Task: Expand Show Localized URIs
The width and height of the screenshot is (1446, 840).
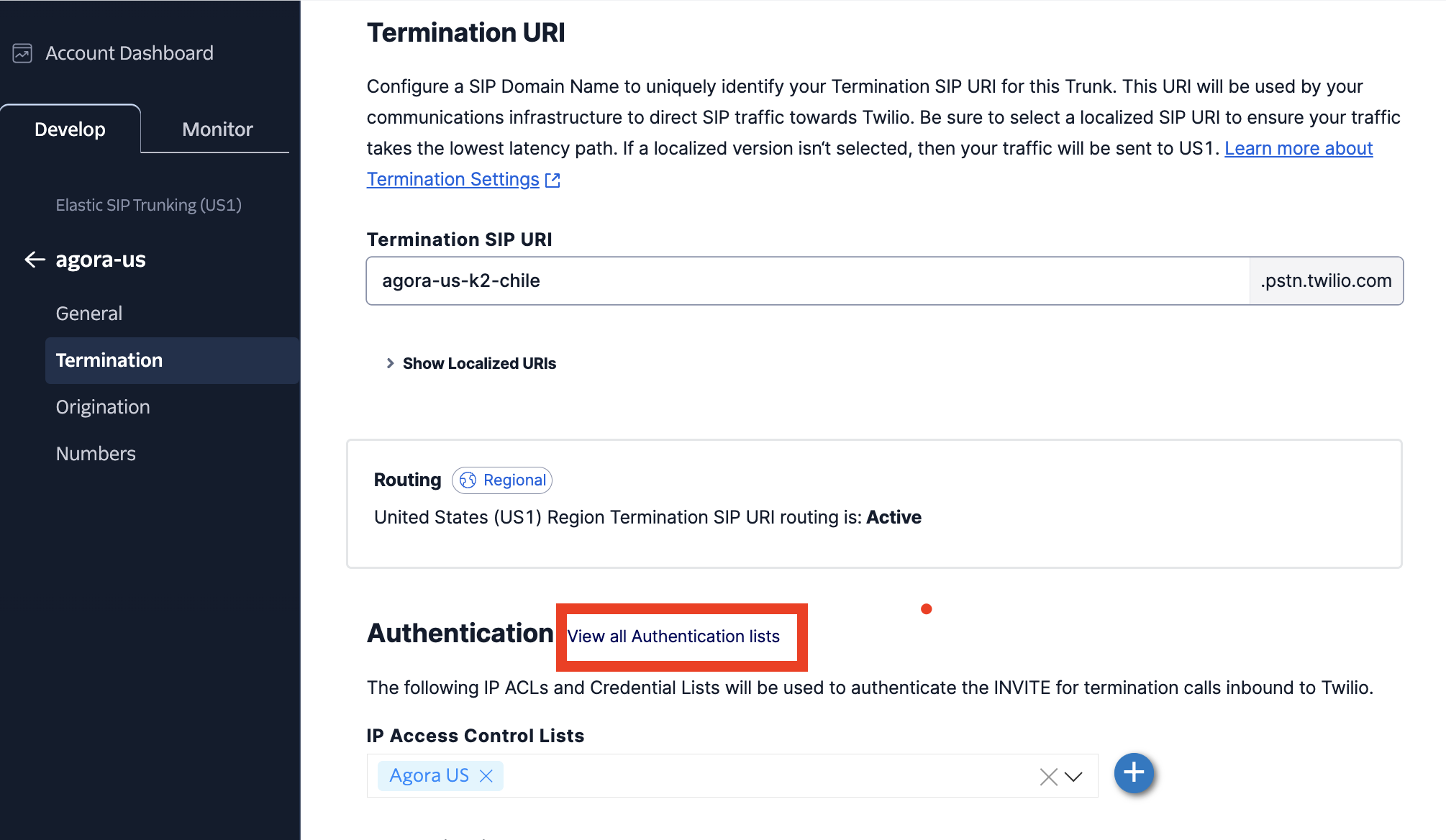Action: (x=479, y=363)
